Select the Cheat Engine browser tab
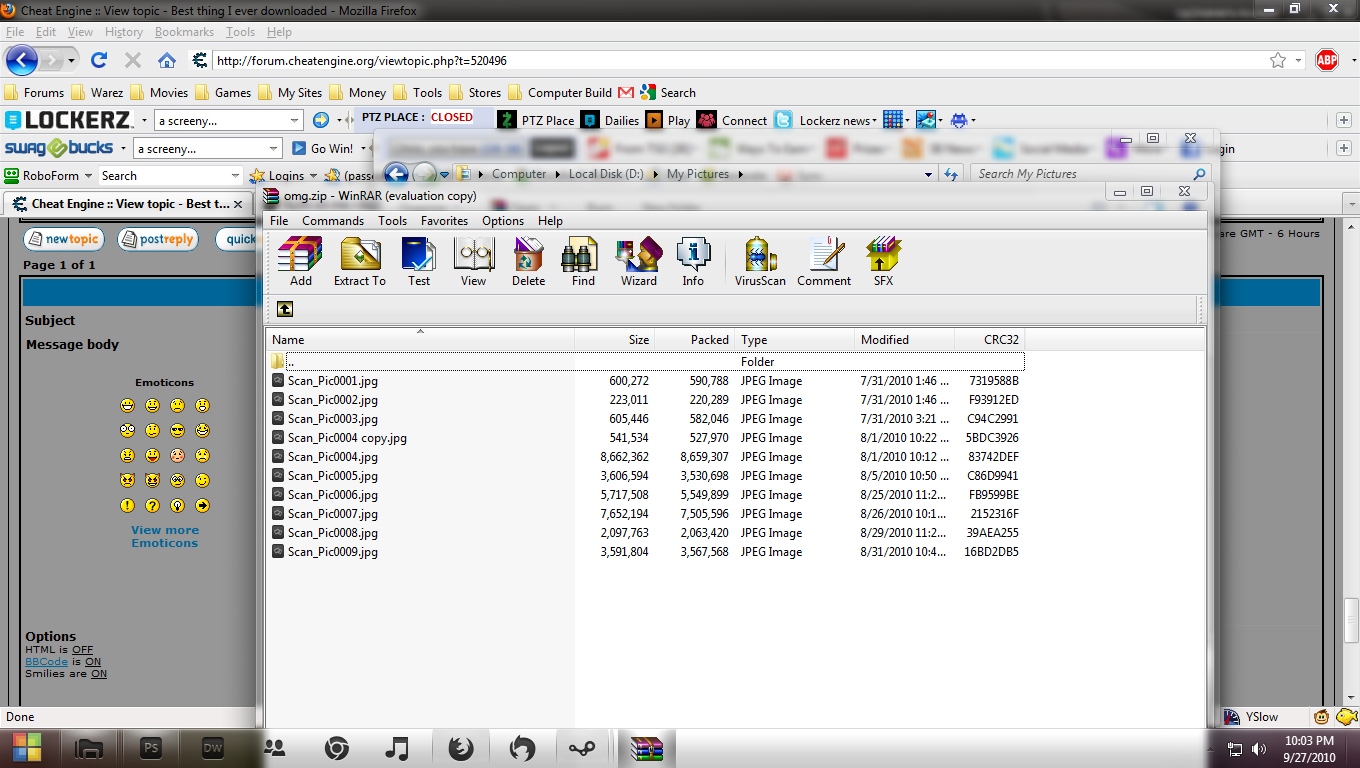 128,204
